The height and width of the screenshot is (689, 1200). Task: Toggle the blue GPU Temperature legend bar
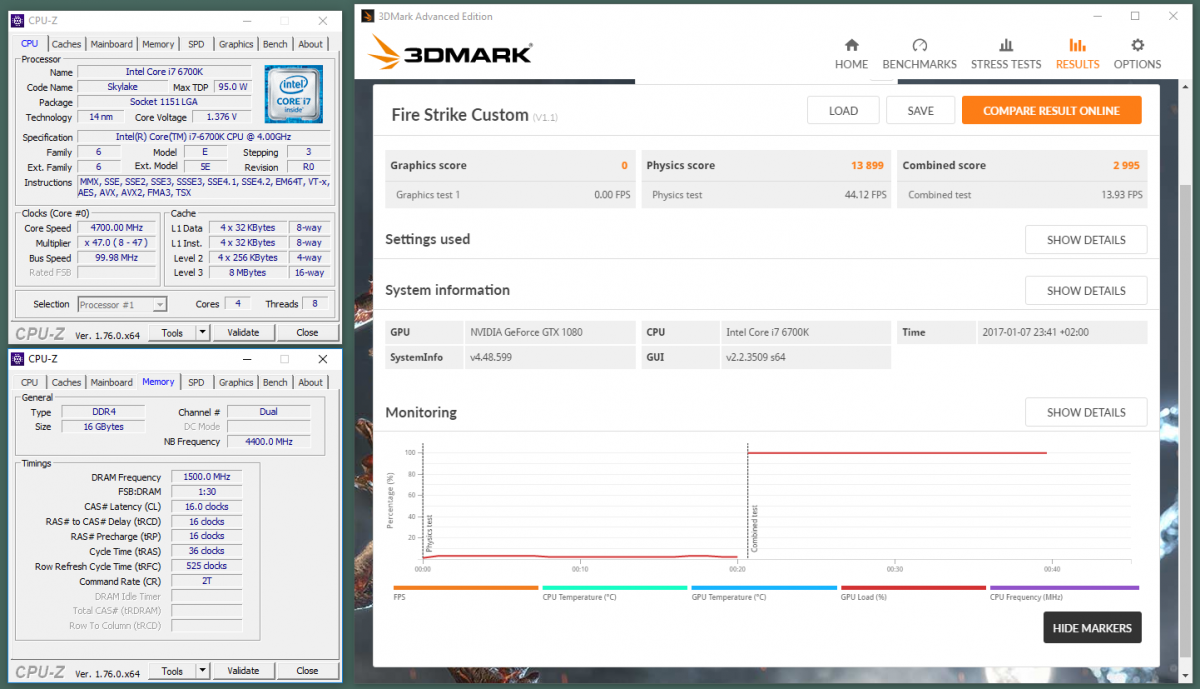pos(764,588)
